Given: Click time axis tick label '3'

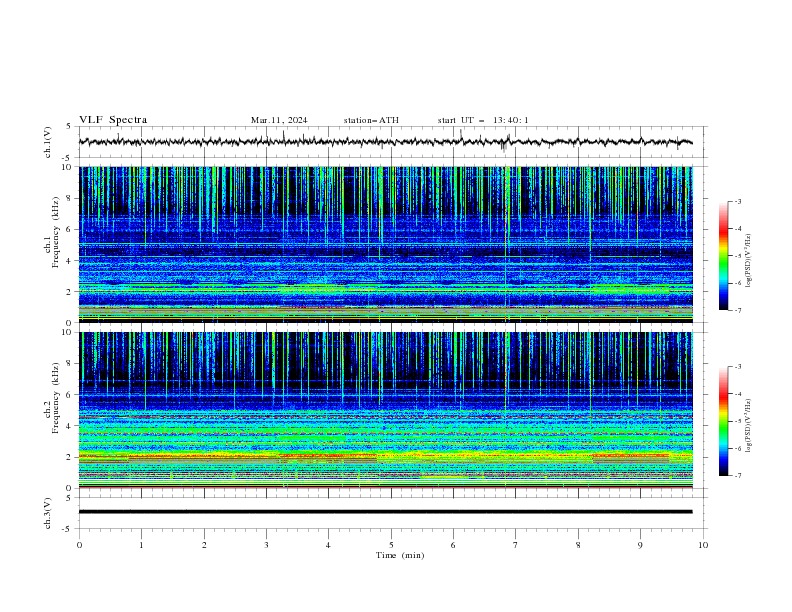Looking at the screenshot, I should click(266, 545).
